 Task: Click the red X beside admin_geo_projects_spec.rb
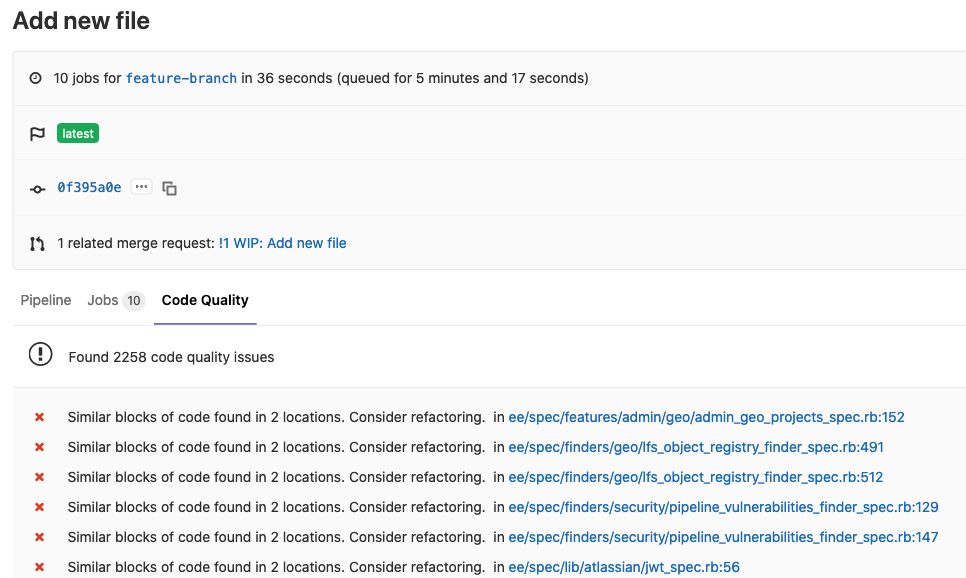(x=39, y=417)
